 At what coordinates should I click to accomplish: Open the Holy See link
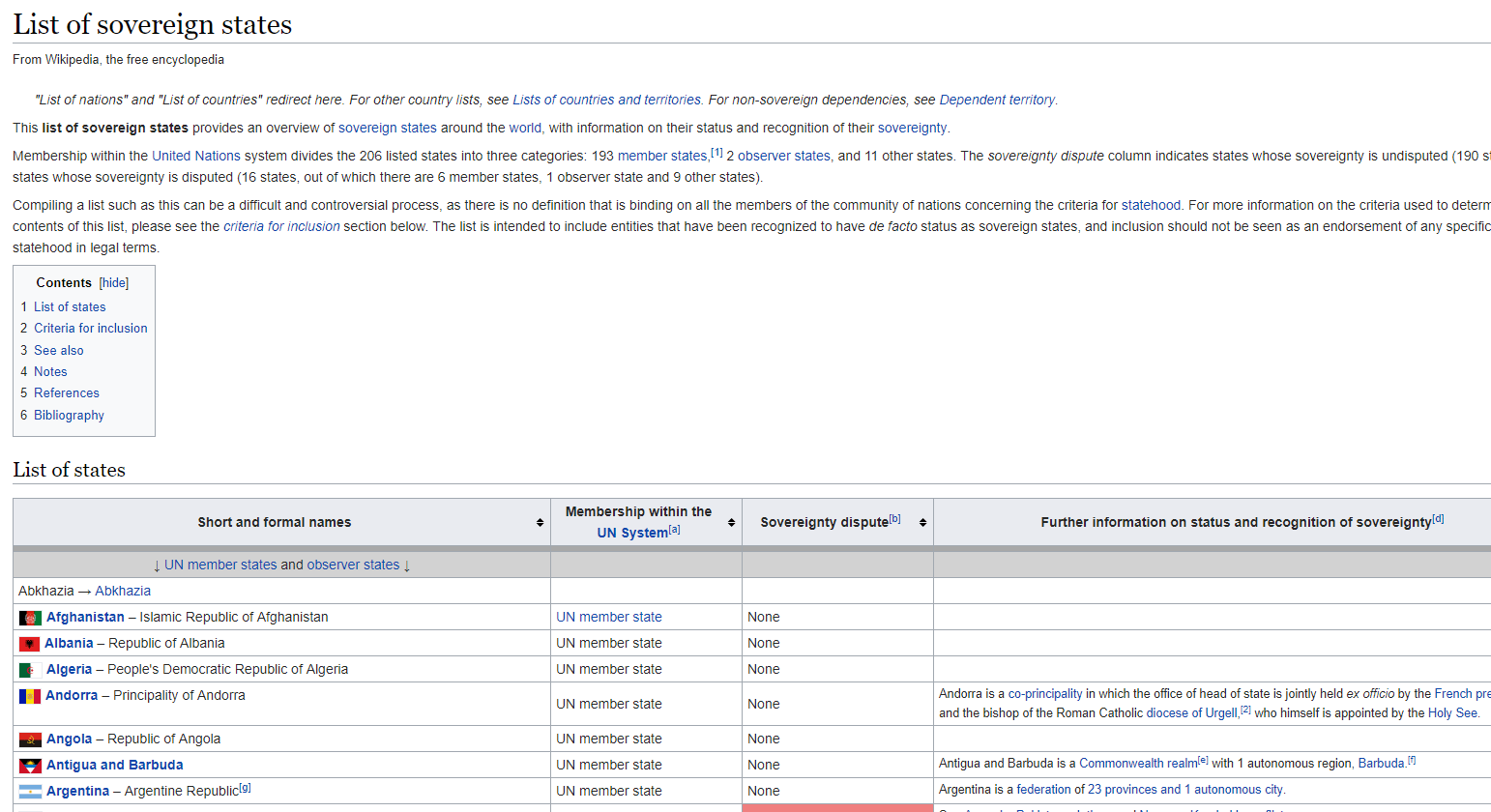1452,713
